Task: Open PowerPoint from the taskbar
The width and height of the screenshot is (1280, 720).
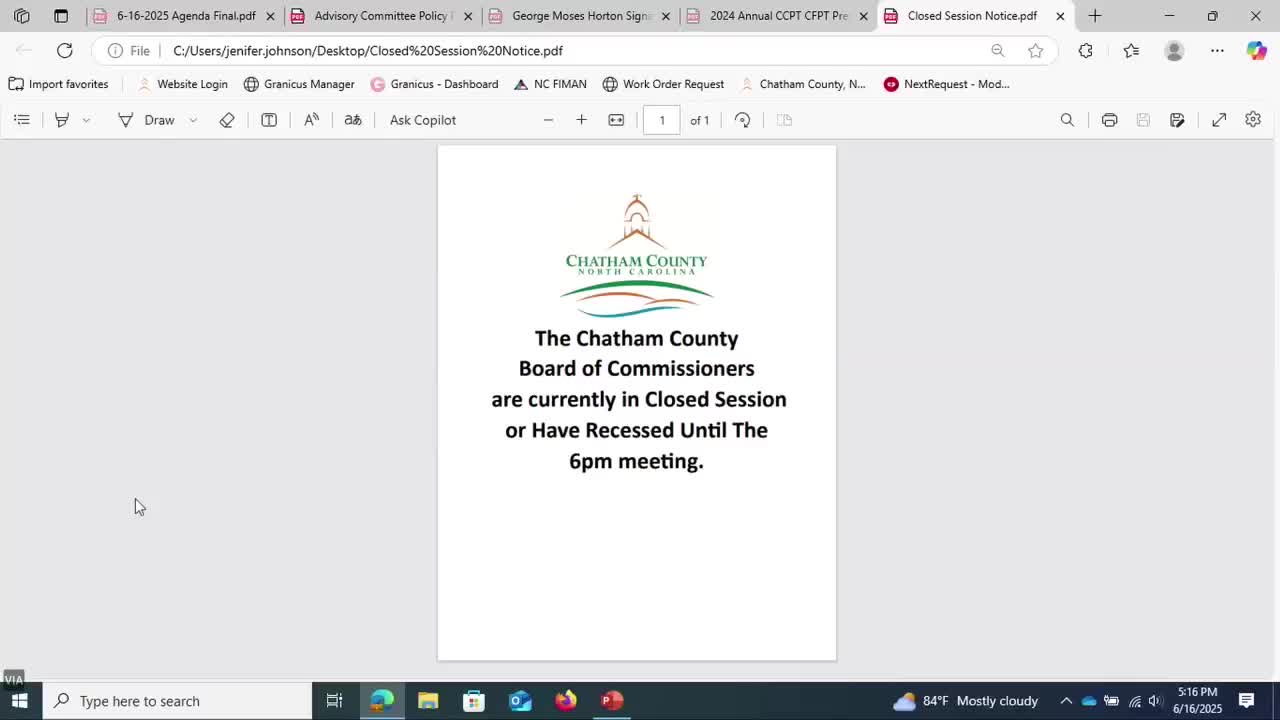Action: pos(612,701)
